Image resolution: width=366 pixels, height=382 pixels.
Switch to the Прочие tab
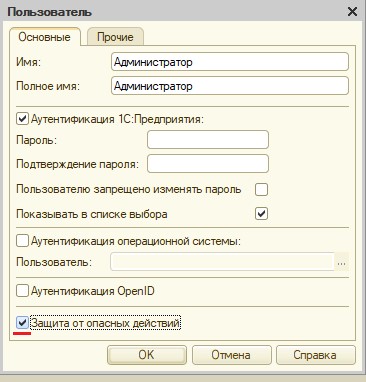point(115,37)
